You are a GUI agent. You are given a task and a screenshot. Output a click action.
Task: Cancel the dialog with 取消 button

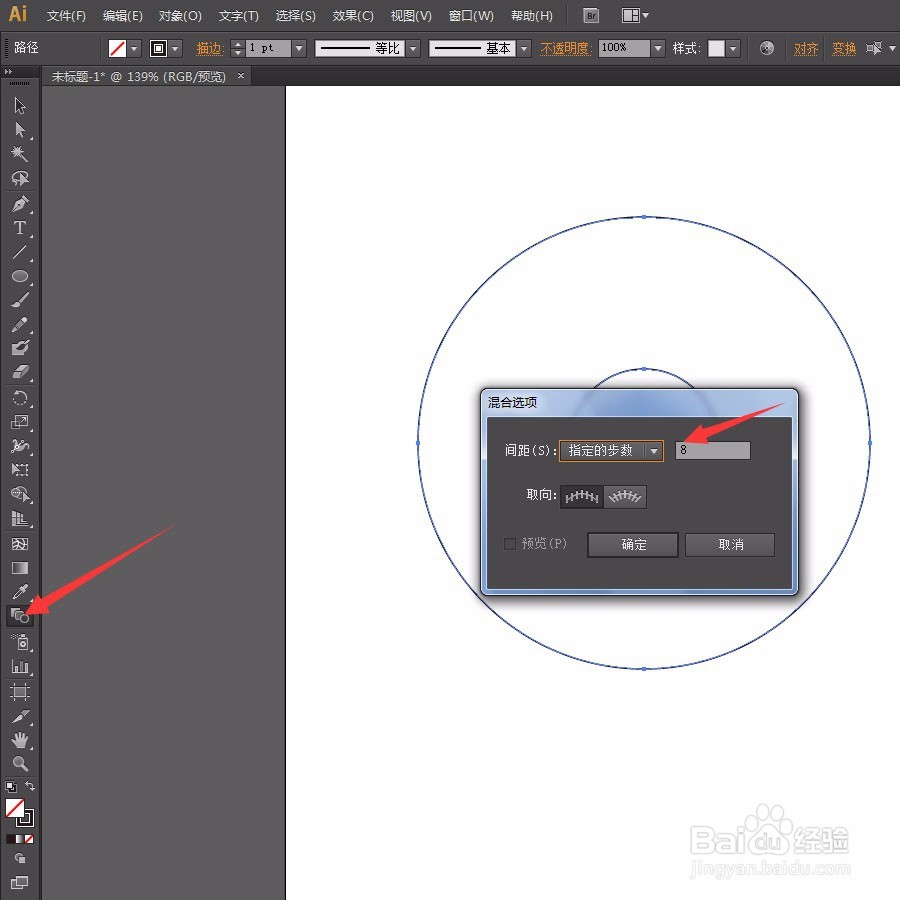pos(730,545)
